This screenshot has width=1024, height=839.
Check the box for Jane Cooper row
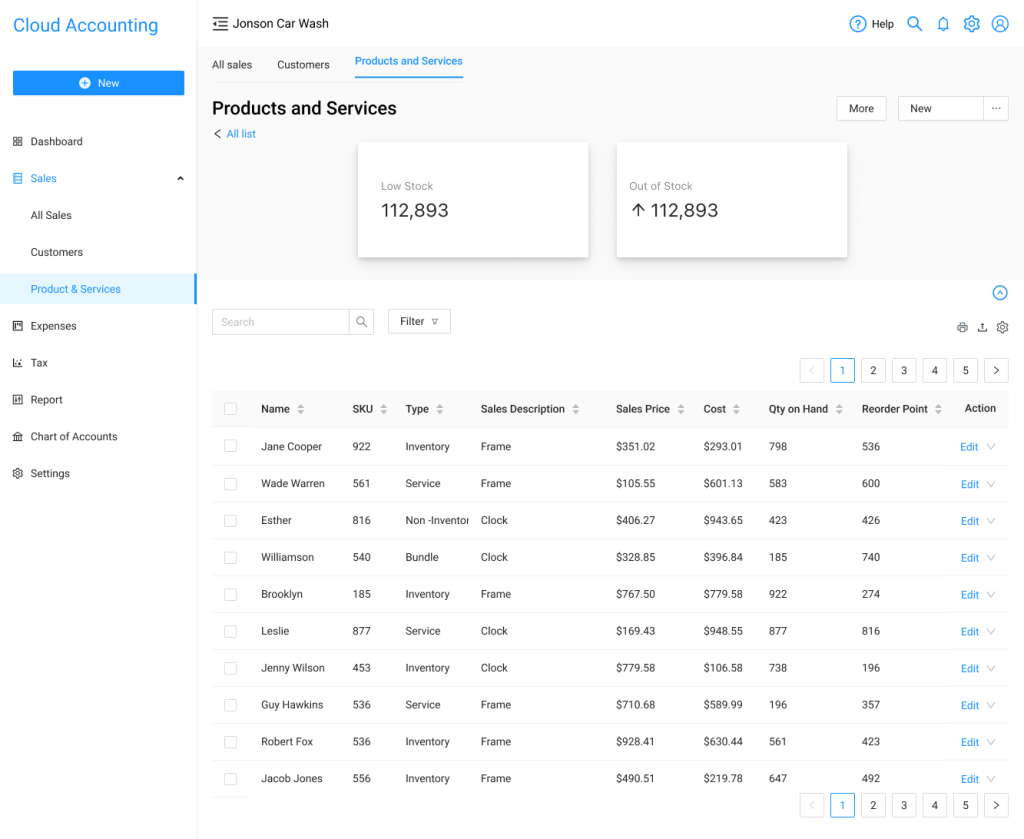pyautogui.click(x=231, y=446)
